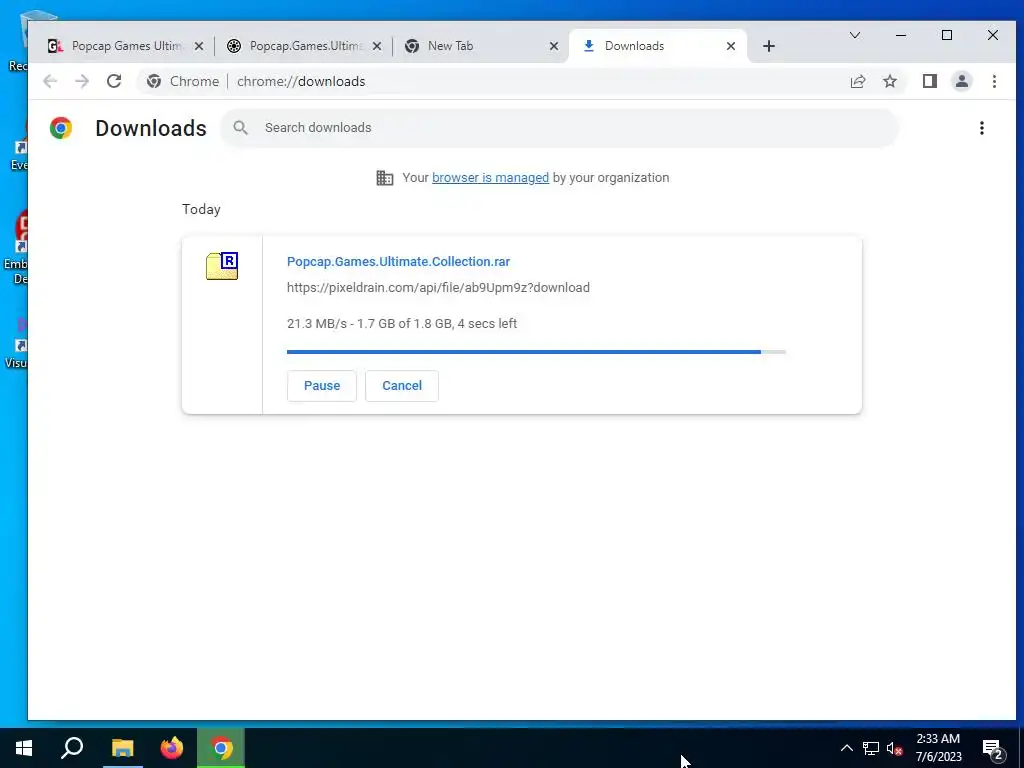Image resolution: width=1024 pixels, height=768 pixels.
Task: Open the browser is managed link
Action: tap(490, 178)
